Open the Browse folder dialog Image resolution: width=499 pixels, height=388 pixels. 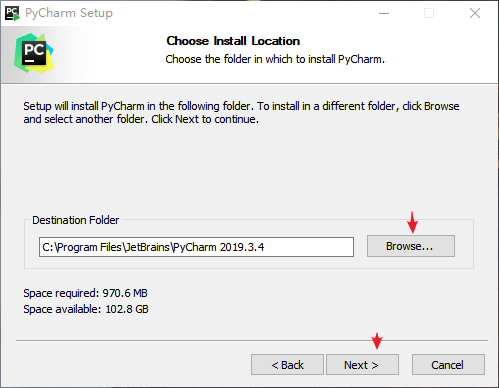click(411, 246)
